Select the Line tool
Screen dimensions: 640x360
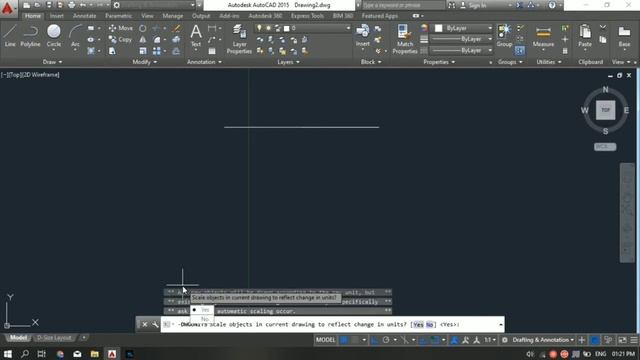(10, 36)
